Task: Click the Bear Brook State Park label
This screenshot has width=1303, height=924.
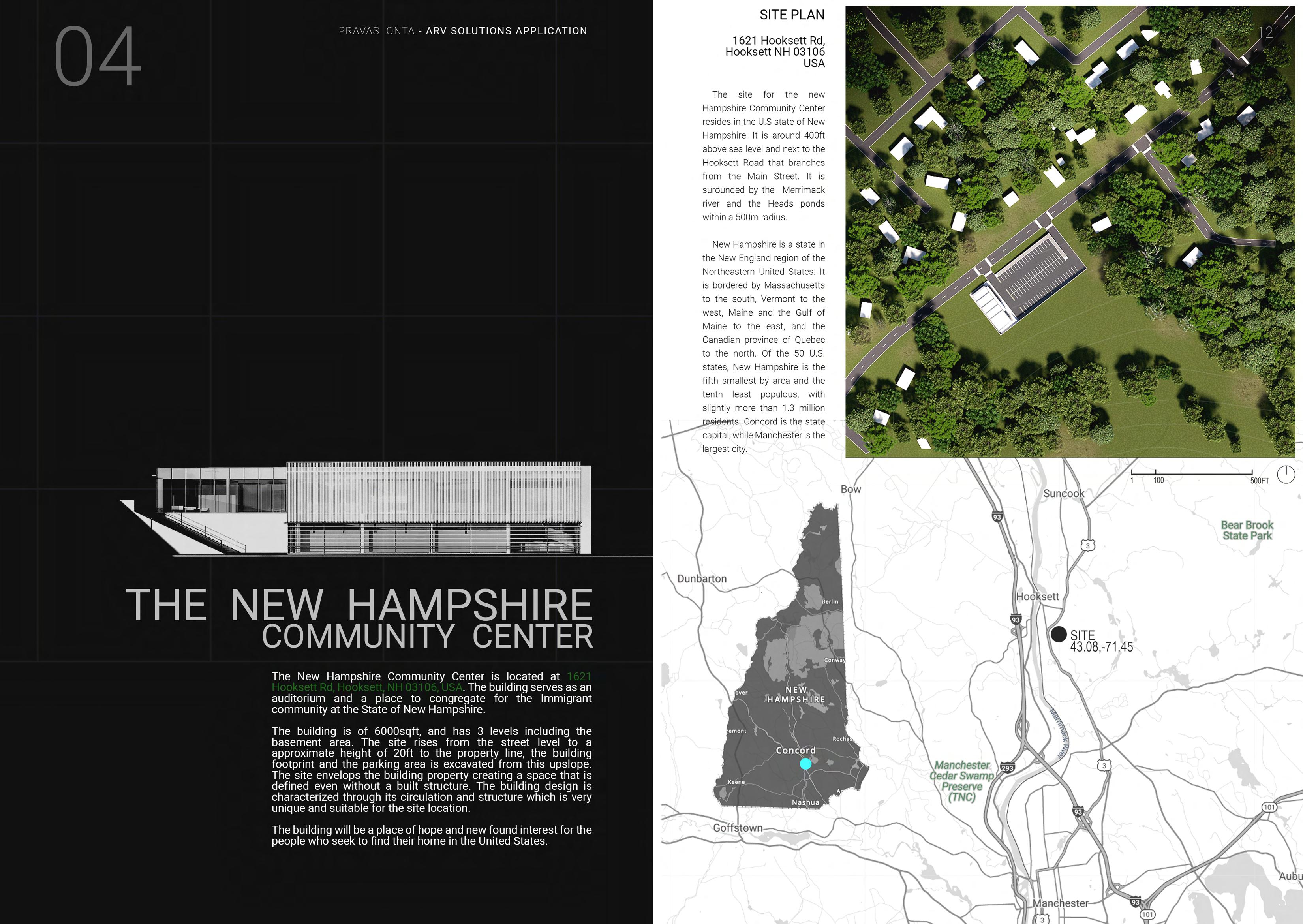Action: 1247,530
